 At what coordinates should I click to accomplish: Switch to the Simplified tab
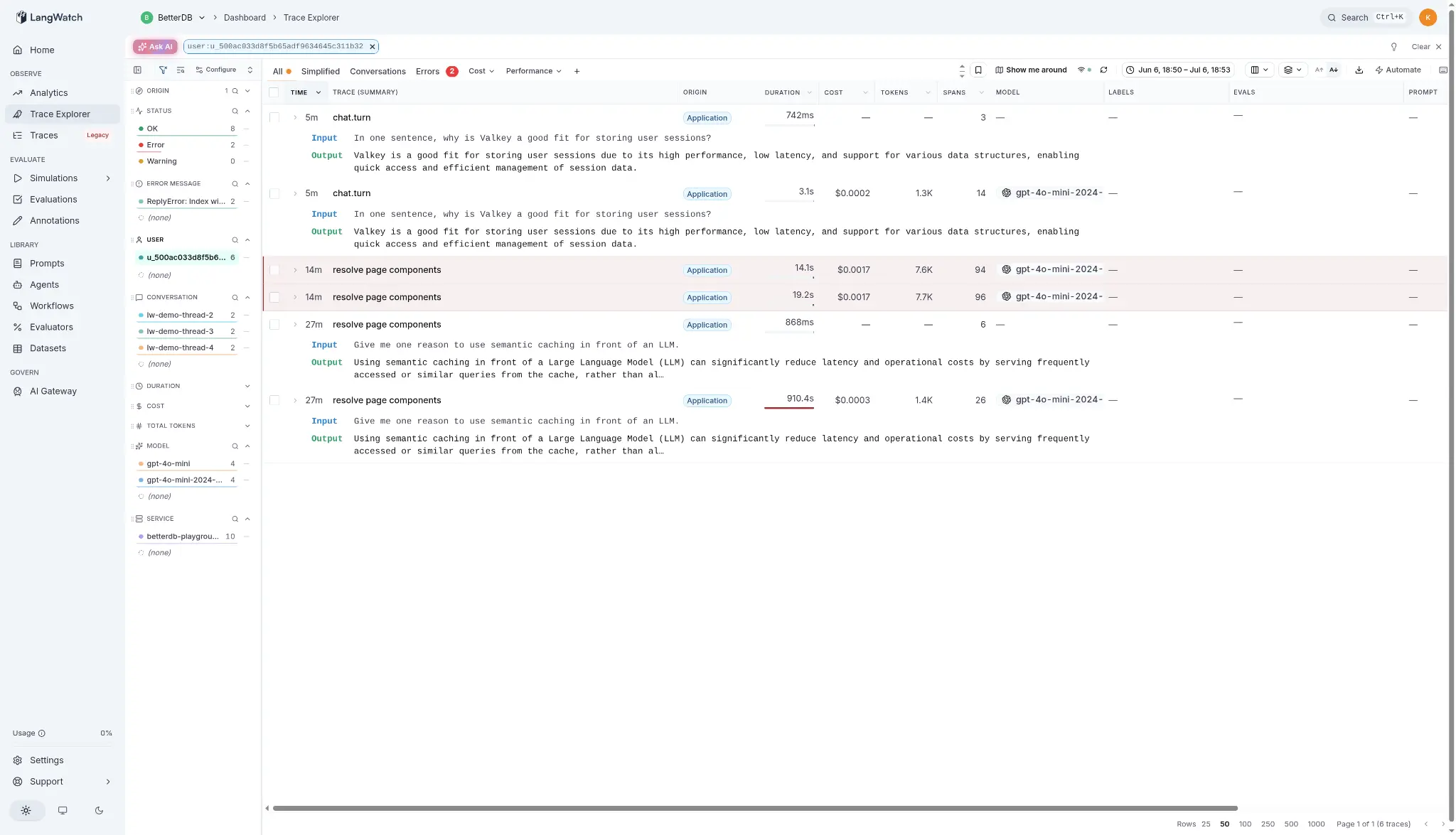click(320, 71)
